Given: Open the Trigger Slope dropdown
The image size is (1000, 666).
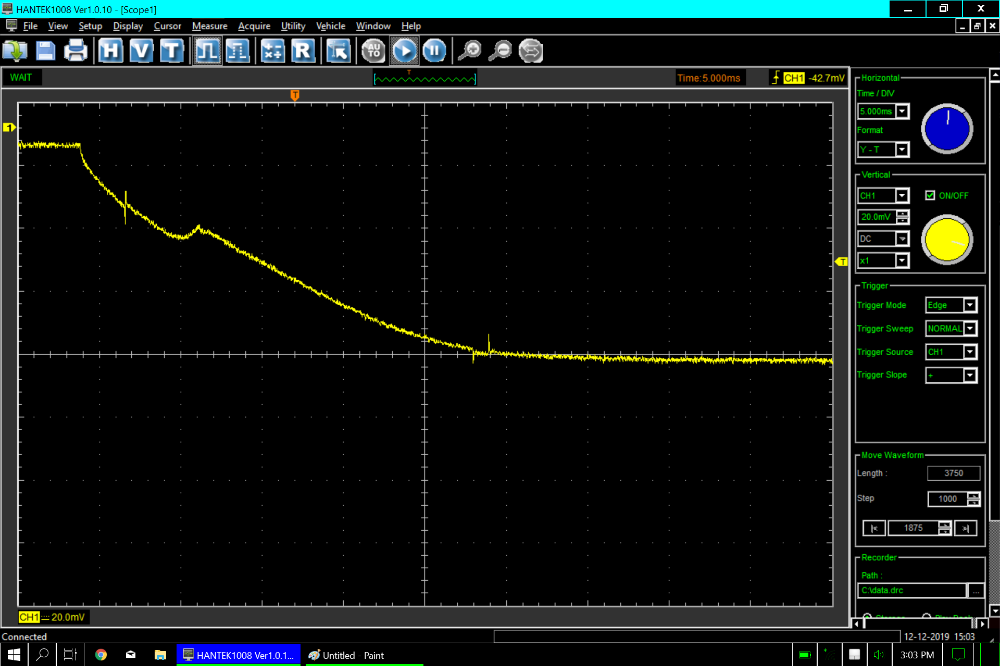Looking at the screenshot, I should [x=969, y=376].
